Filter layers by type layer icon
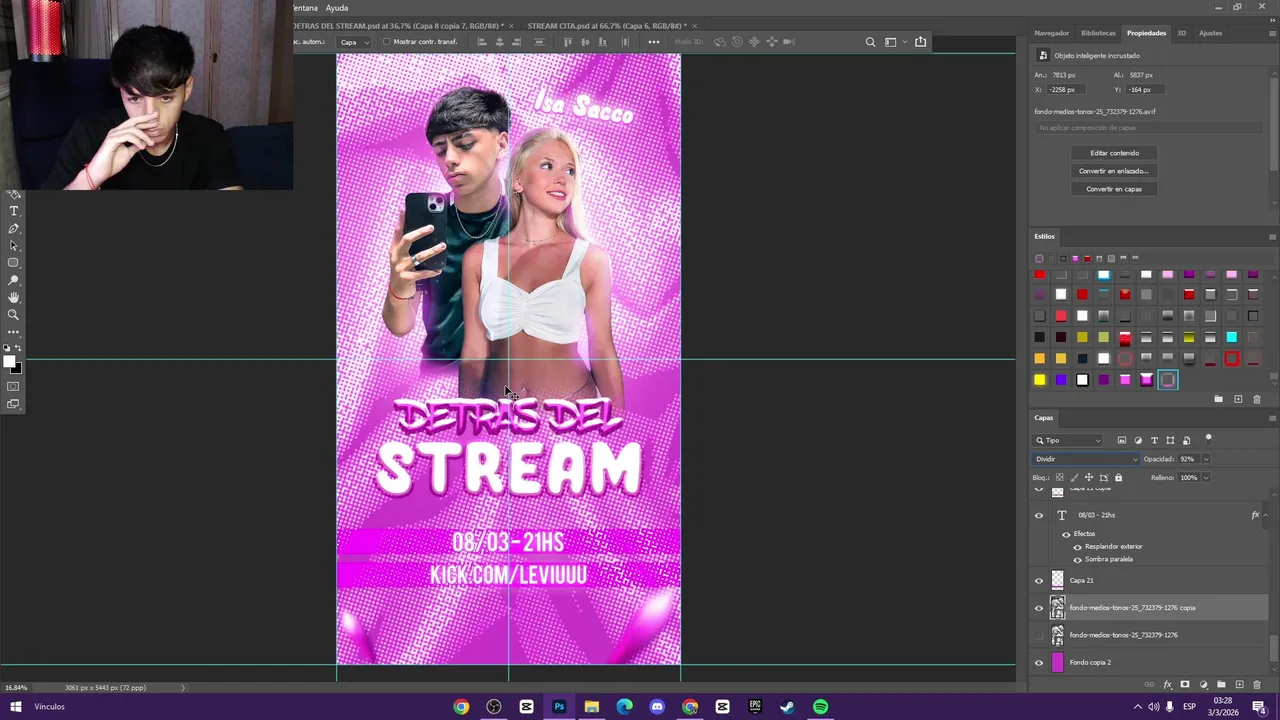Screen dimensions: 1280x720 tap(1154, 440)
